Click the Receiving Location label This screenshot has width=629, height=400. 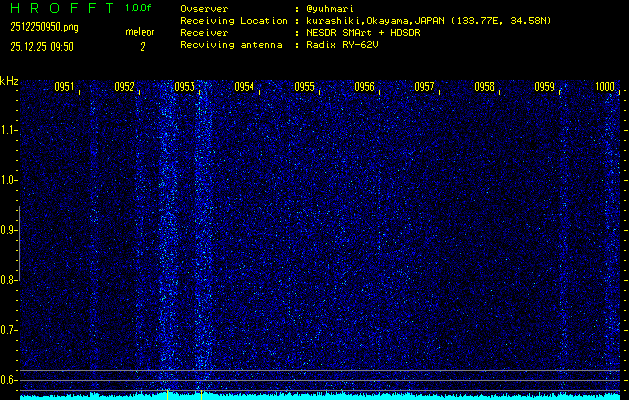click(234, 21)
